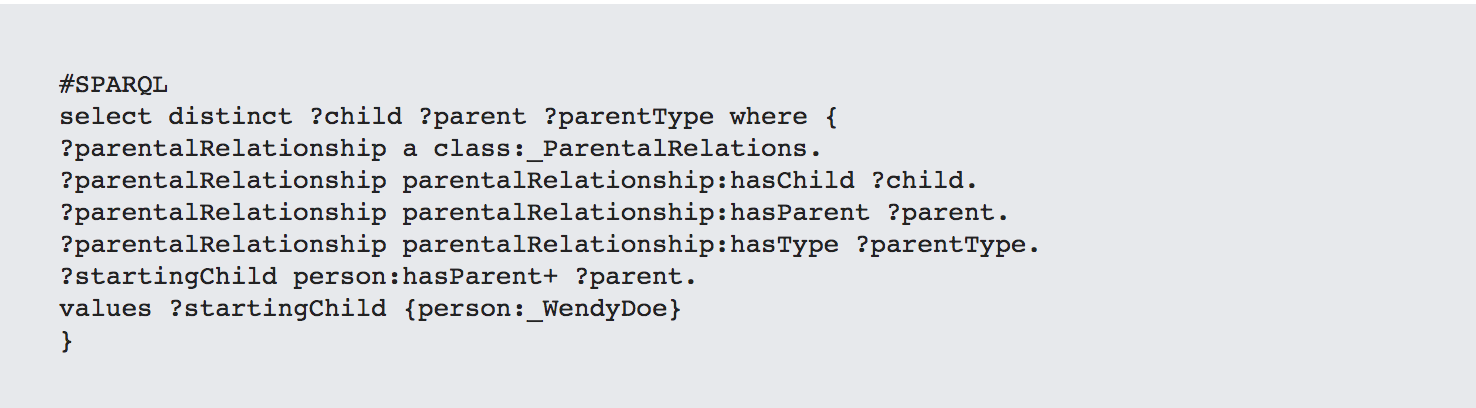Screen dimensions: 1476x408
Task: Click ?child in the select line
Action: coord(355,117)
